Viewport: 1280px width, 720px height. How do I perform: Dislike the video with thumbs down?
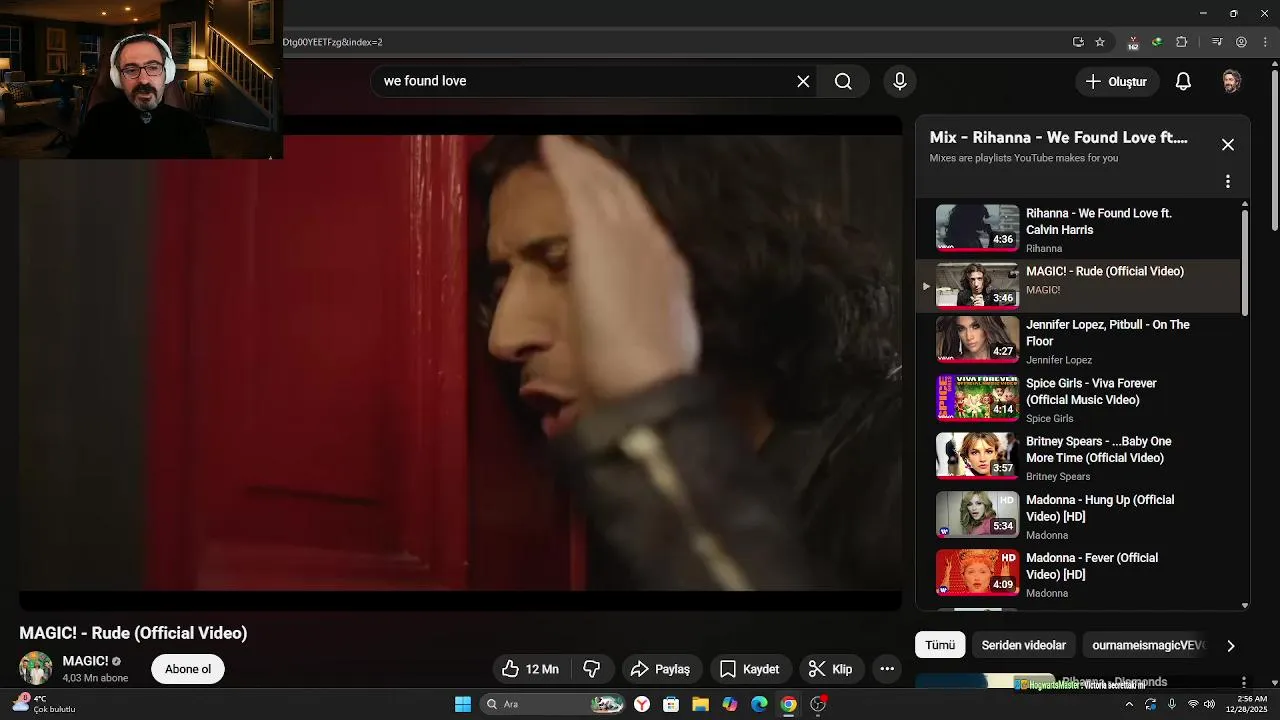point(591,669)
